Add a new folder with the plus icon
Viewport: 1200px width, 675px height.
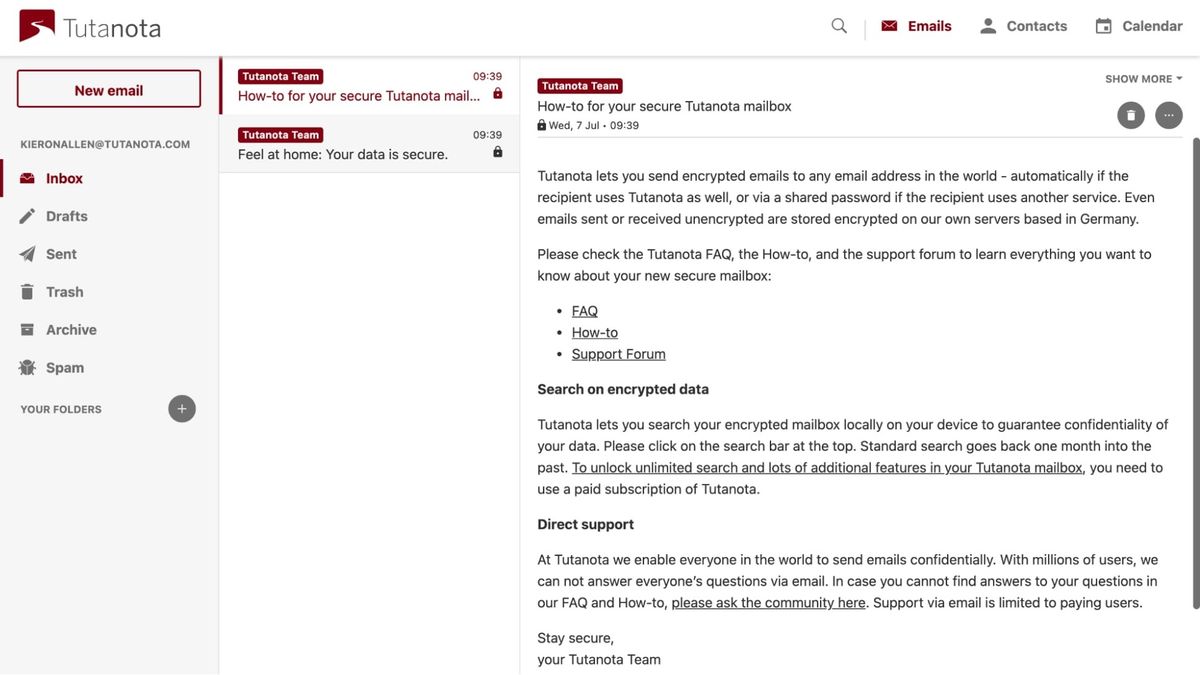(180, 407)
